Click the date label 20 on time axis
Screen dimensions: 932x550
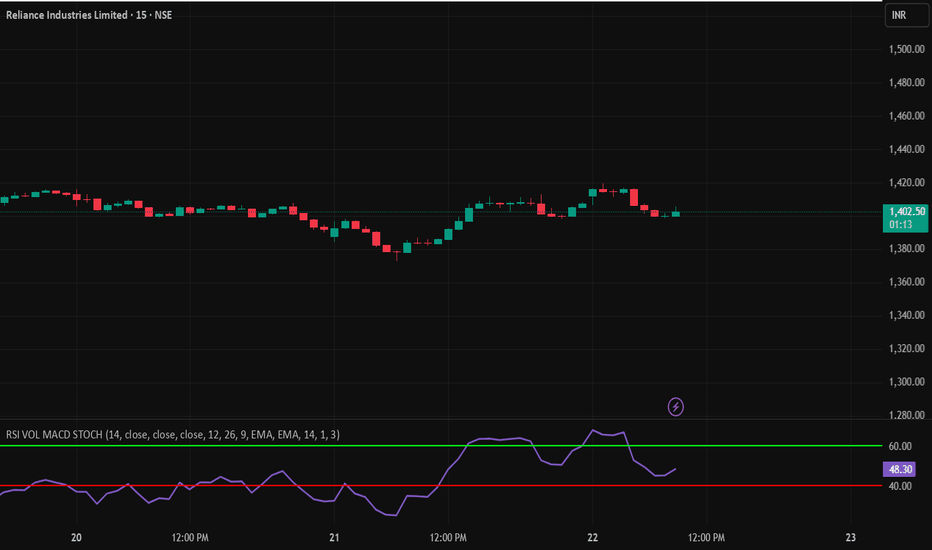pos(76,538)
